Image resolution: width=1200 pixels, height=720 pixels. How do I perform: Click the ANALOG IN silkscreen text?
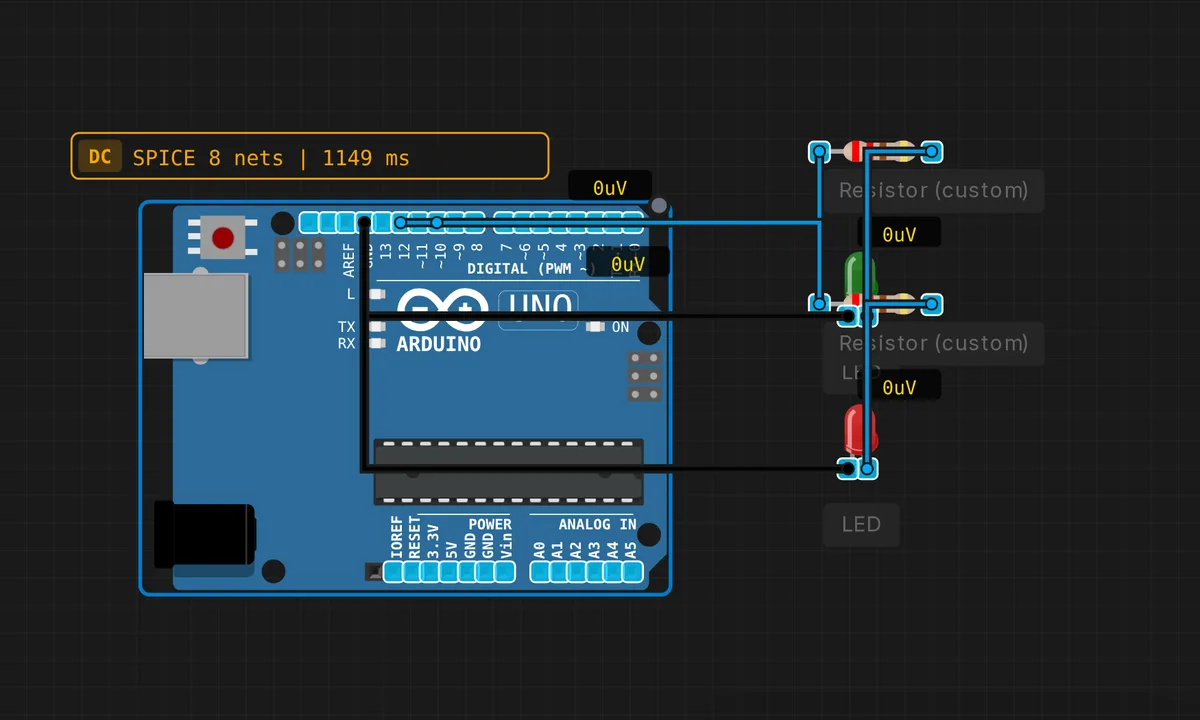click(x=597, y=524)
